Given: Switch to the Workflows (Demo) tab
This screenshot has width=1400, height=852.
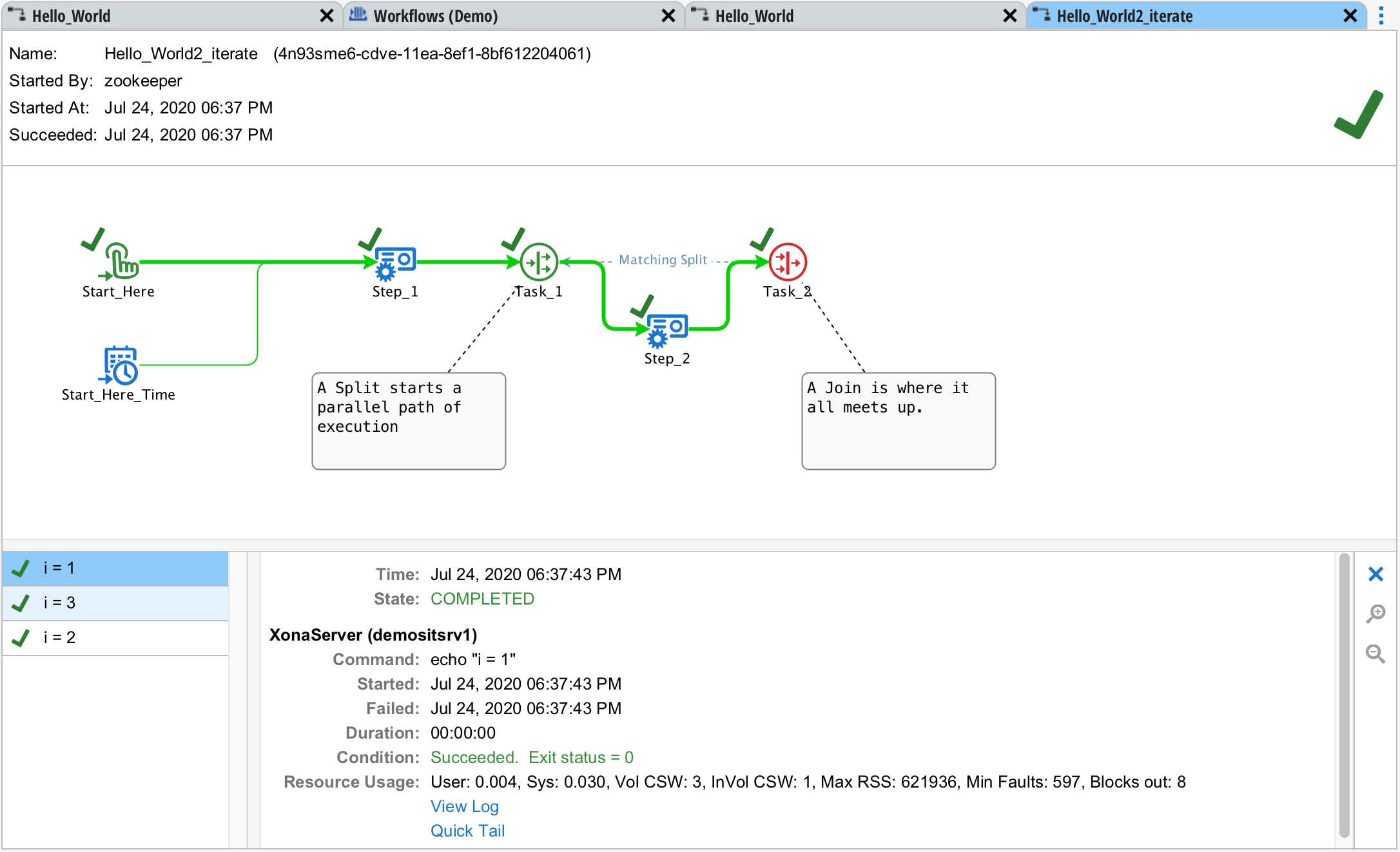Looking at the screenshot, I should tap(436, 15).
